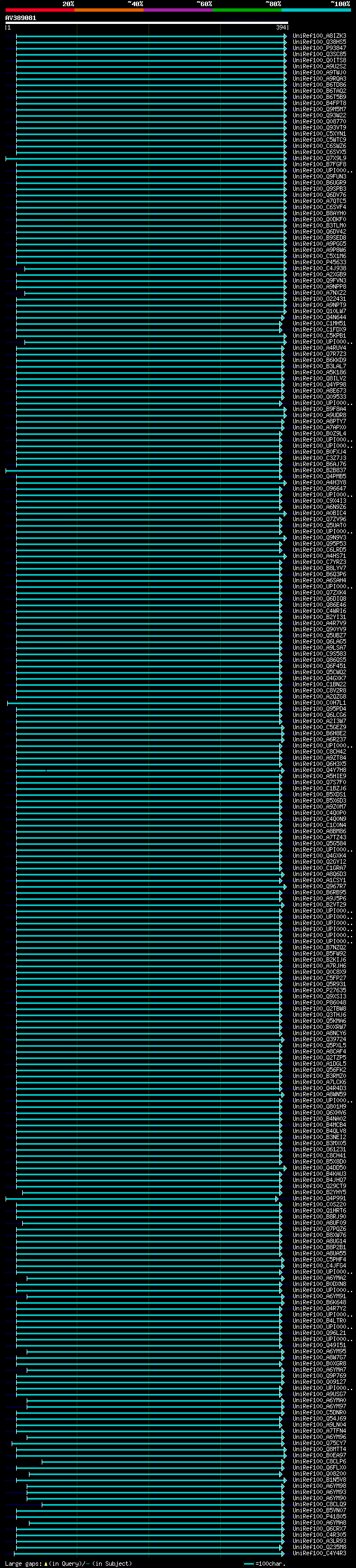Click the UniRef100_B7FGF8 label
The image size is (356, 1568).
(319, 164)
